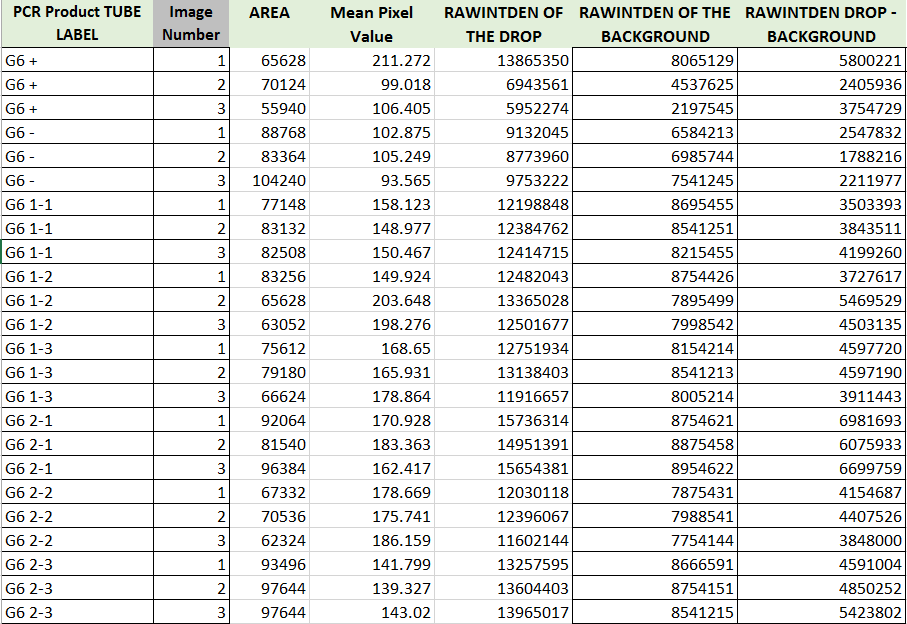Click the RAWINTDEN DROP - BACKGROUND header
Viewport: 907px width, 624px height.
[822, 24]
